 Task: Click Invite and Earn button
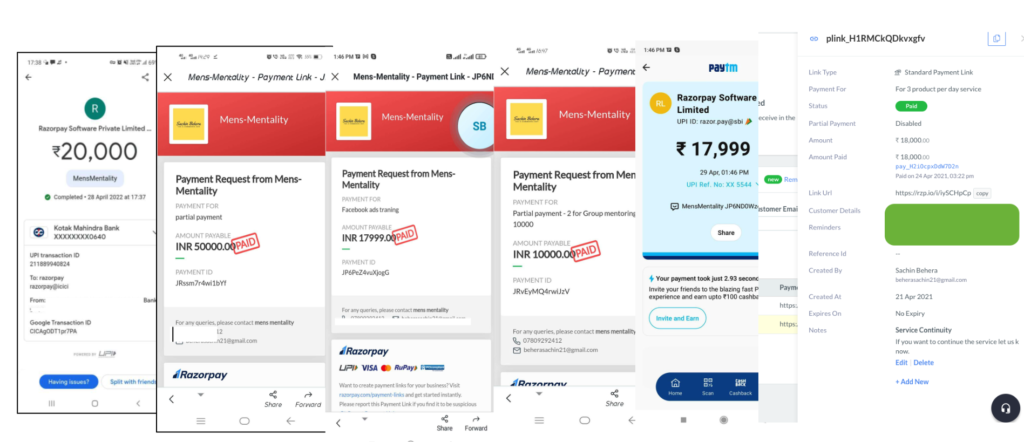677,318
